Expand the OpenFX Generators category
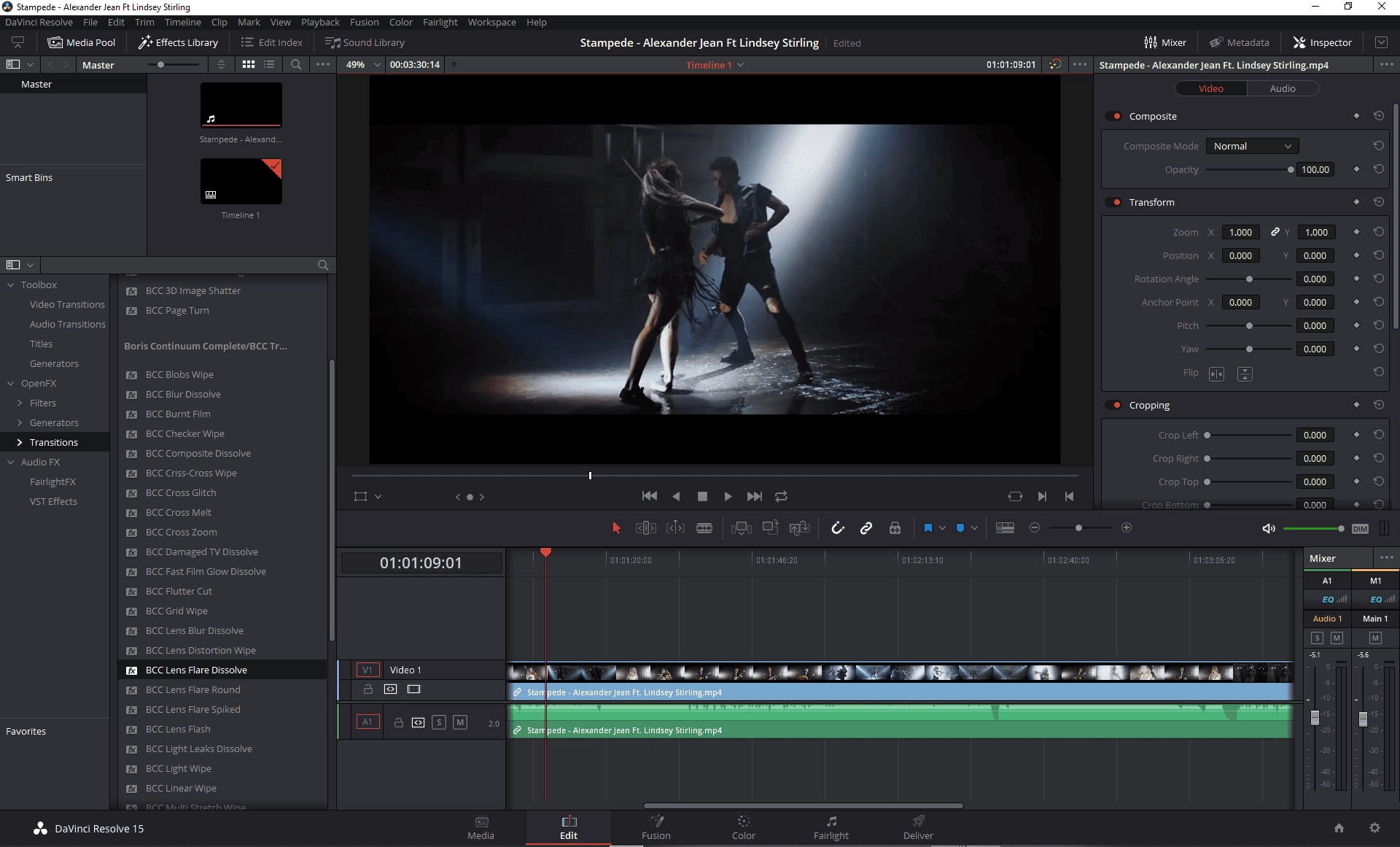The height and width of the screenshot is (847, 1400). pyautogui.click(x=20, y=423)
